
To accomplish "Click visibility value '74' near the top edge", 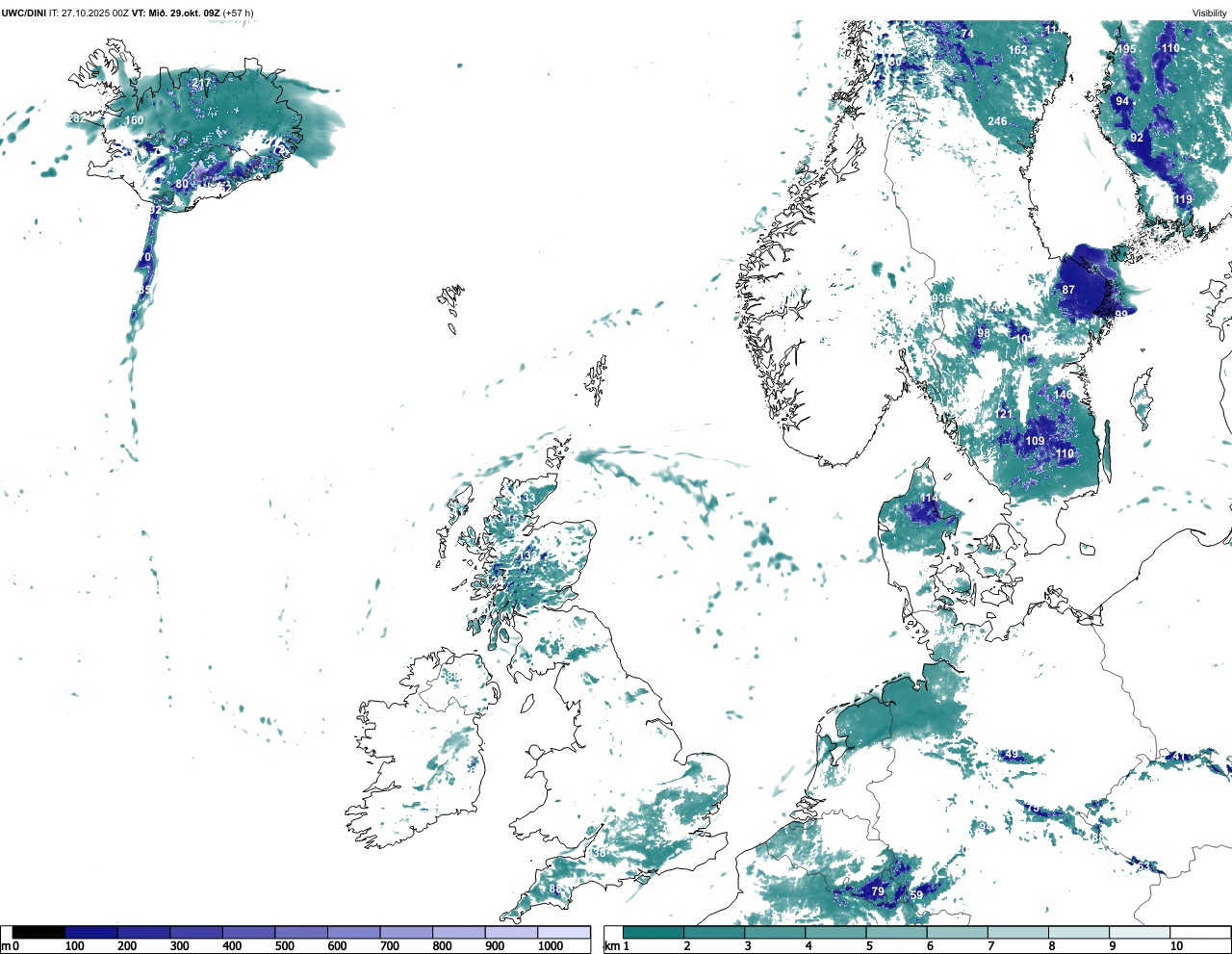I will click(967, 34).
